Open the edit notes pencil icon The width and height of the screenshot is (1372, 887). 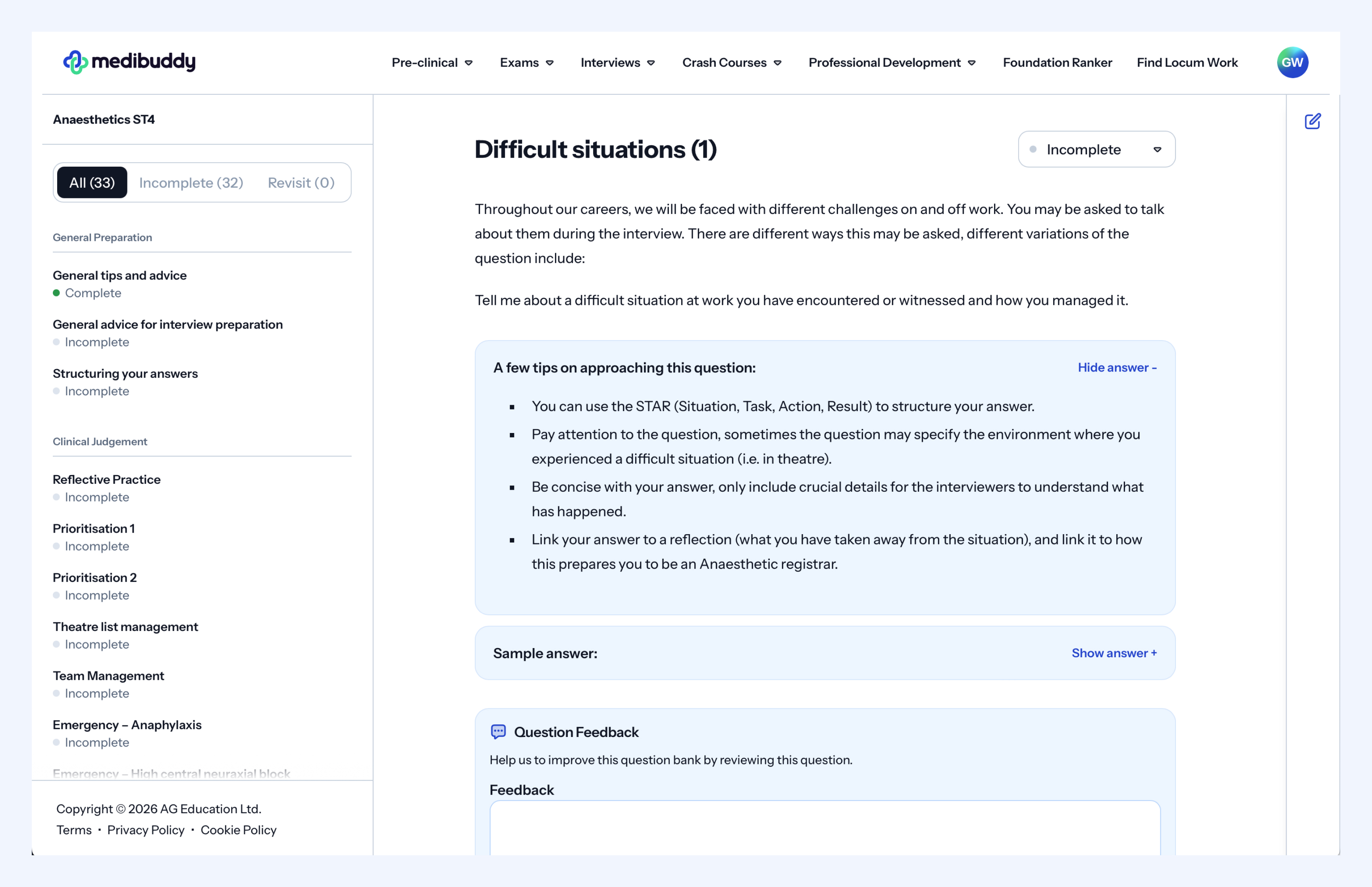(1312, 121)
